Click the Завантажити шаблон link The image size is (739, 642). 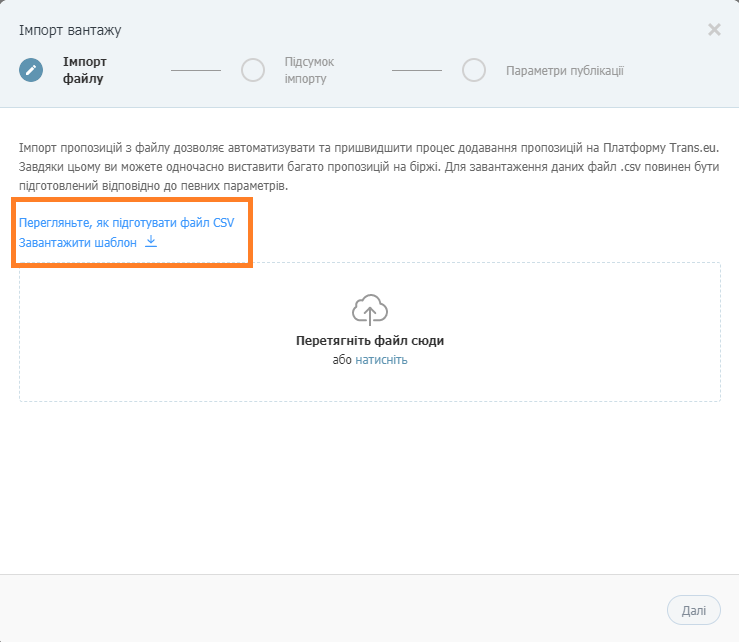tap(78, 243)
